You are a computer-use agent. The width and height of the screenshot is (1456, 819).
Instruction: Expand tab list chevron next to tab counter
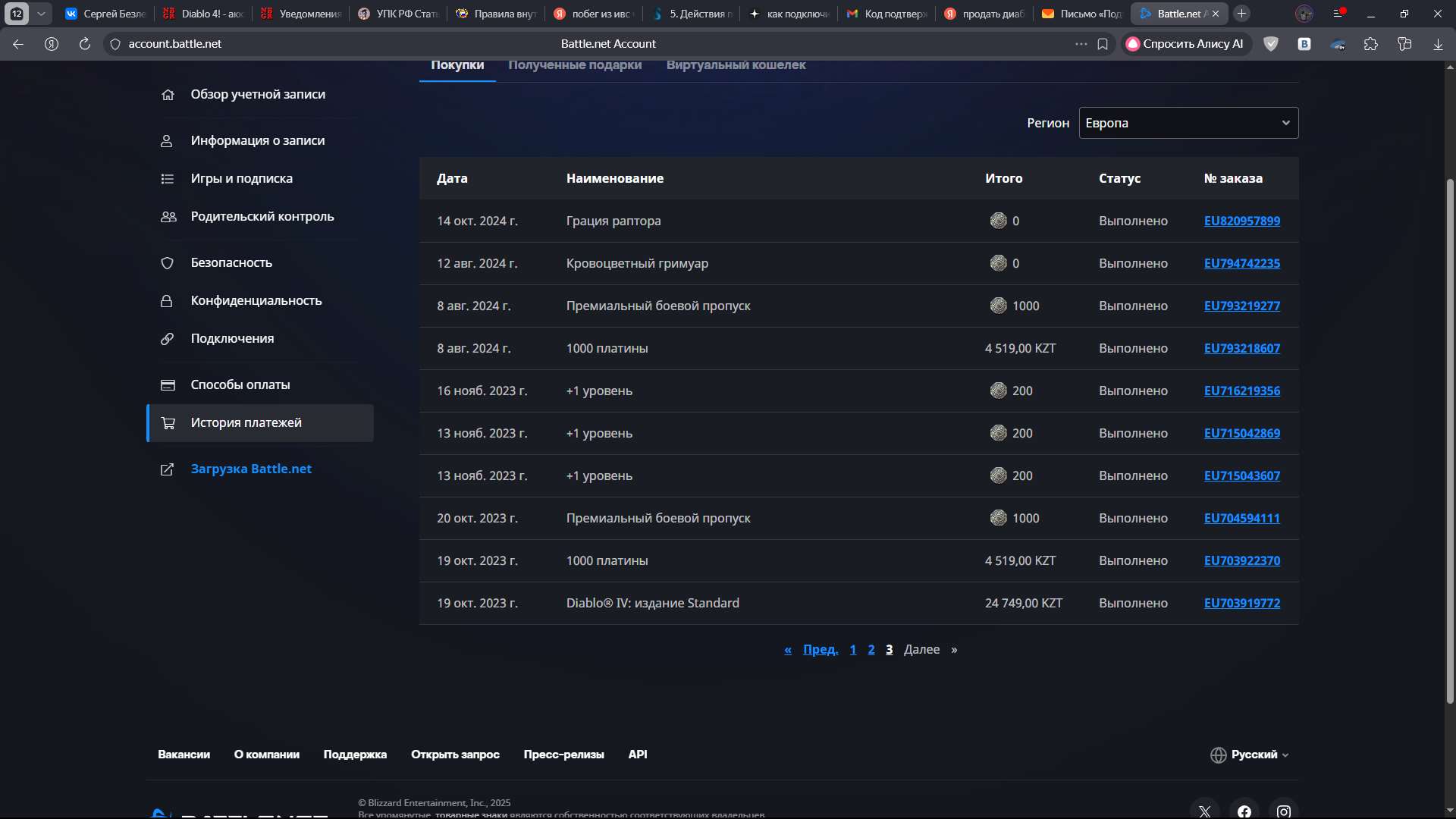coord(41,14)
